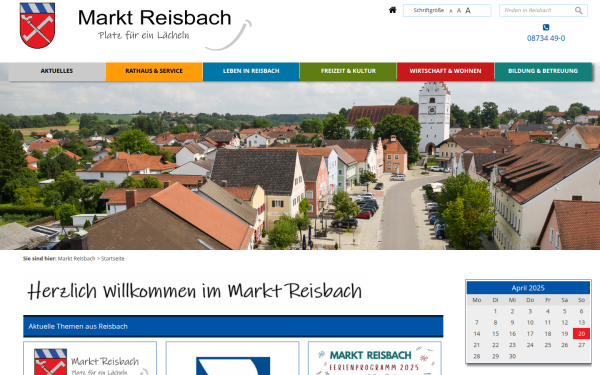Select April 15 in the calendar
Screen dimensions: 600x375
(x=495, y=334)
